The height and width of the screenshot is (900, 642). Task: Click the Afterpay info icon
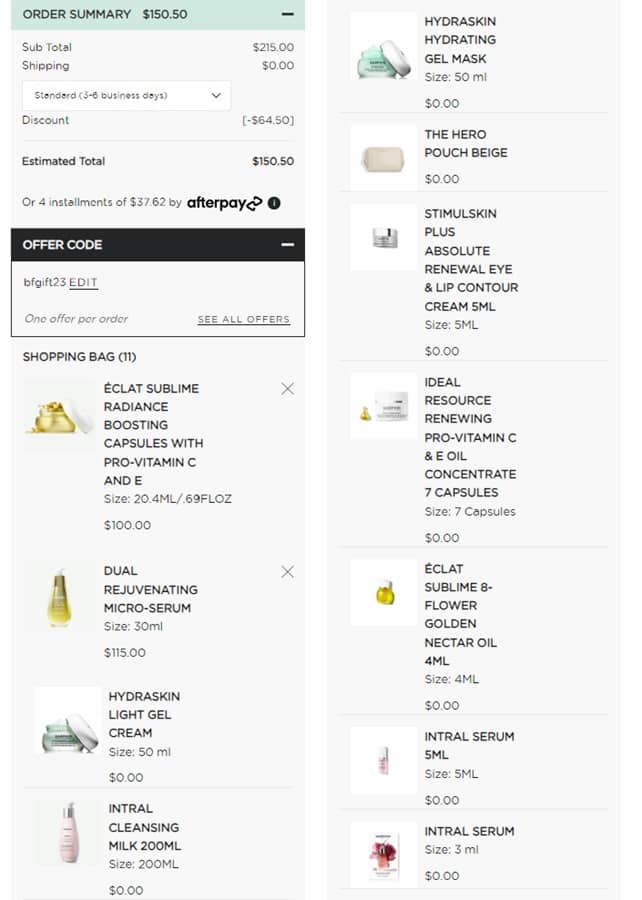274,203
